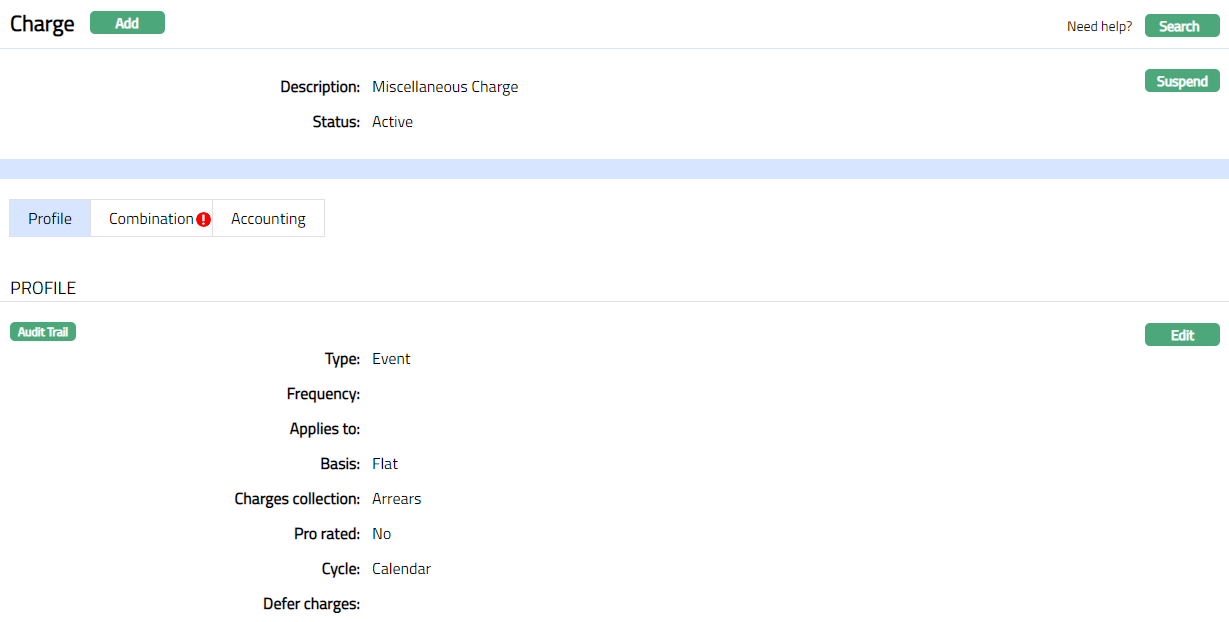1229x622 pixels.
Task: Select the Miscellaneous Charge description text
Action: [x=445, y=87]
